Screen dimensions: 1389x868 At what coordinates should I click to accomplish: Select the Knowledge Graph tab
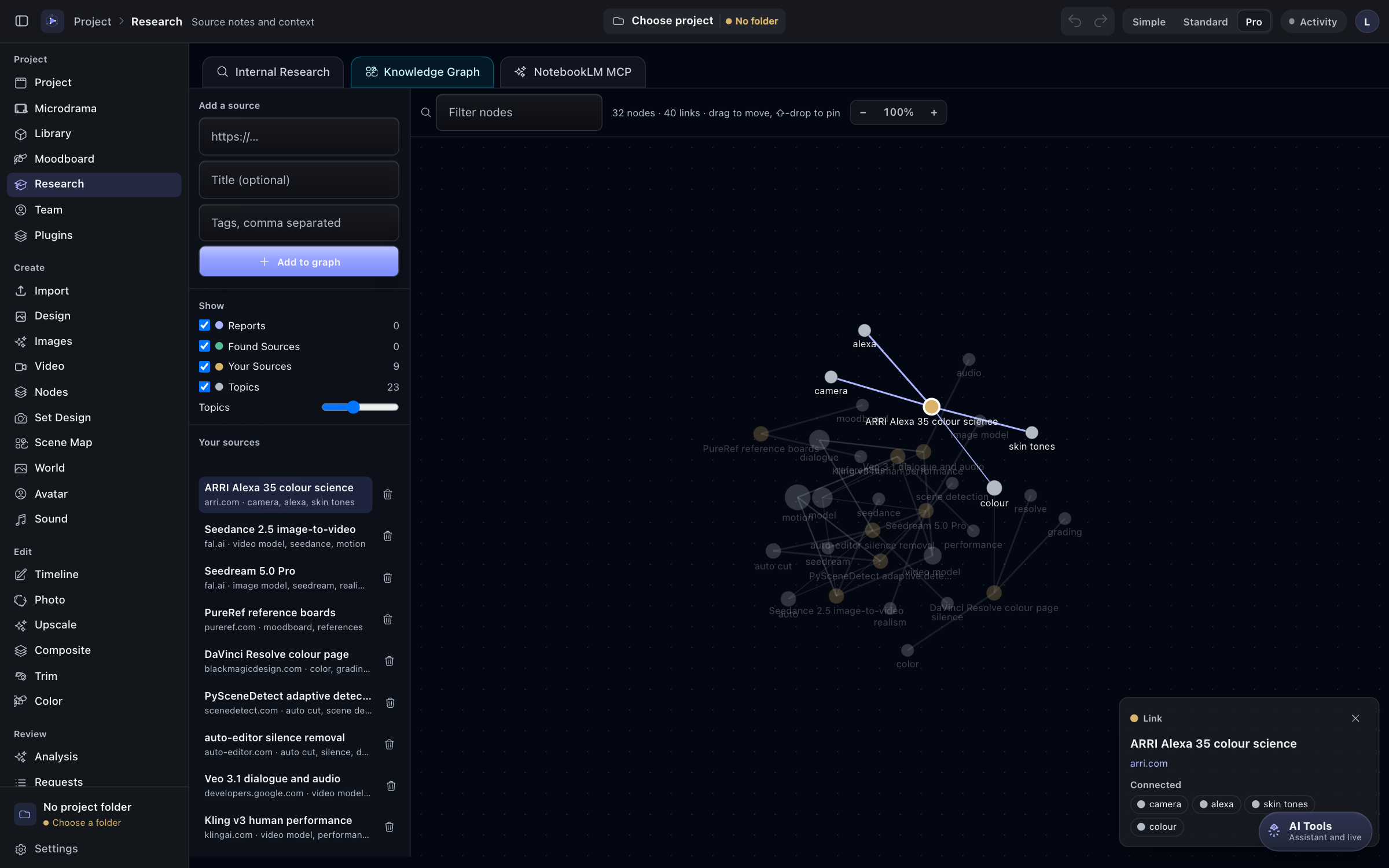tap(422, 72)
